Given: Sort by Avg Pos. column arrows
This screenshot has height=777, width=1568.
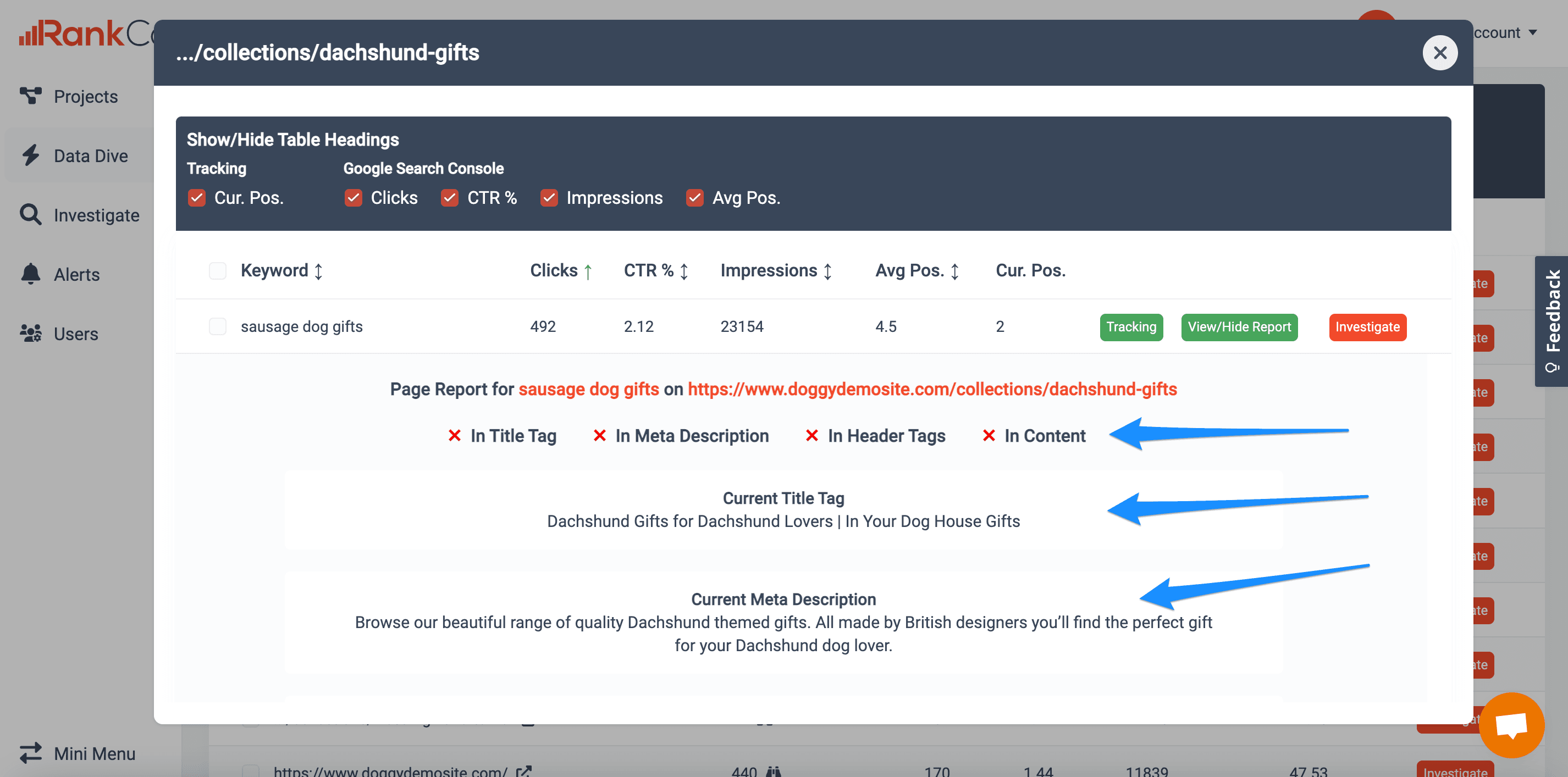Looking at the screenshot, I should click(x=954, y=271).
